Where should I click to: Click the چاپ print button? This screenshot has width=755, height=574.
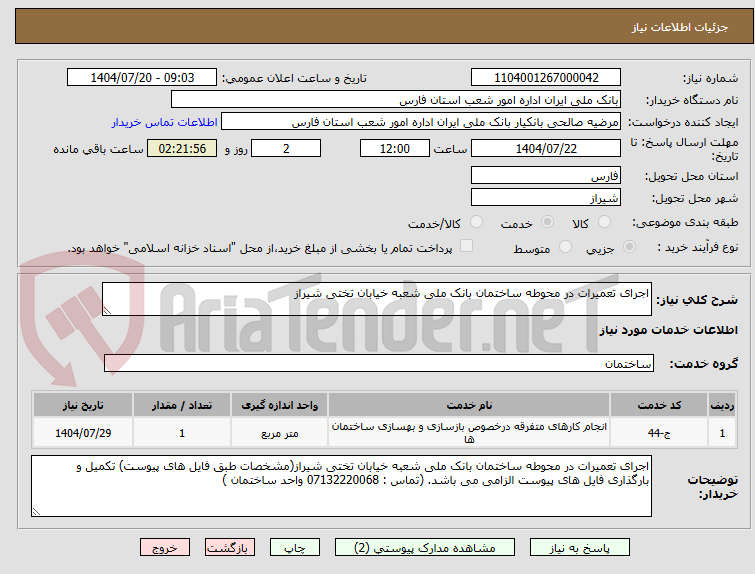[295, 548]
